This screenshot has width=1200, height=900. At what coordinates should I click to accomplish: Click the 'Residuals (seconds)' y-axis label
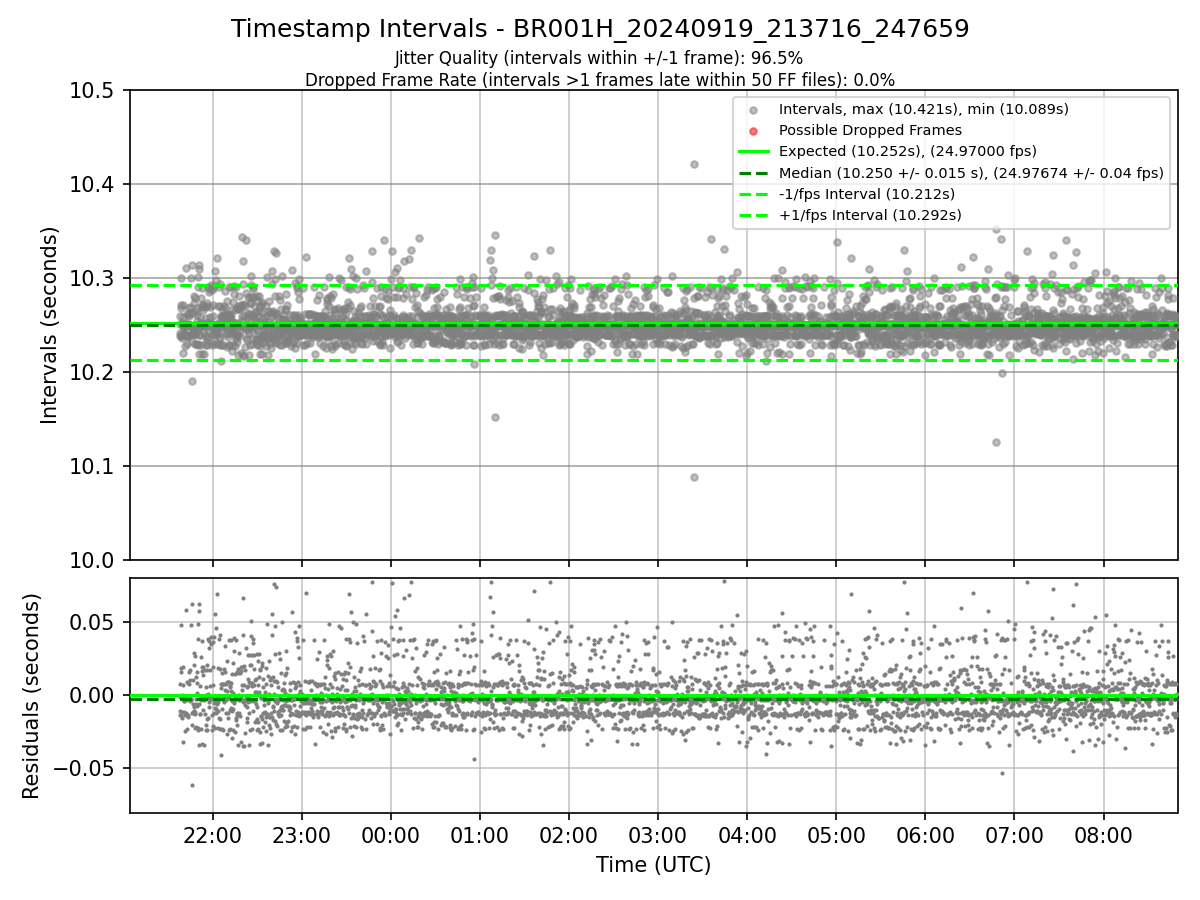click(x=31, y=696)
